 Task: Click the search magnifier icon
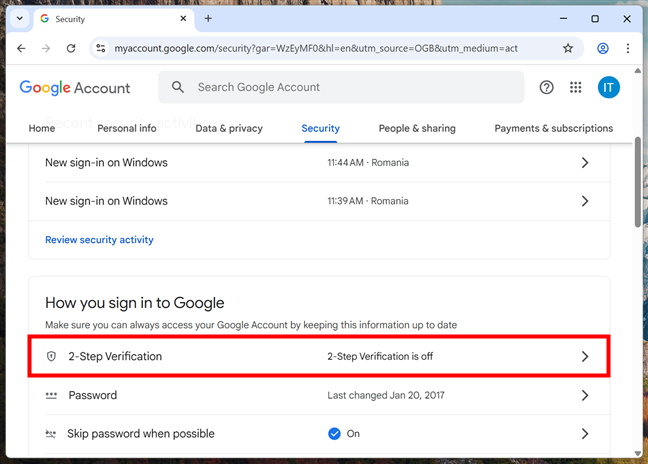click(178, 87)
